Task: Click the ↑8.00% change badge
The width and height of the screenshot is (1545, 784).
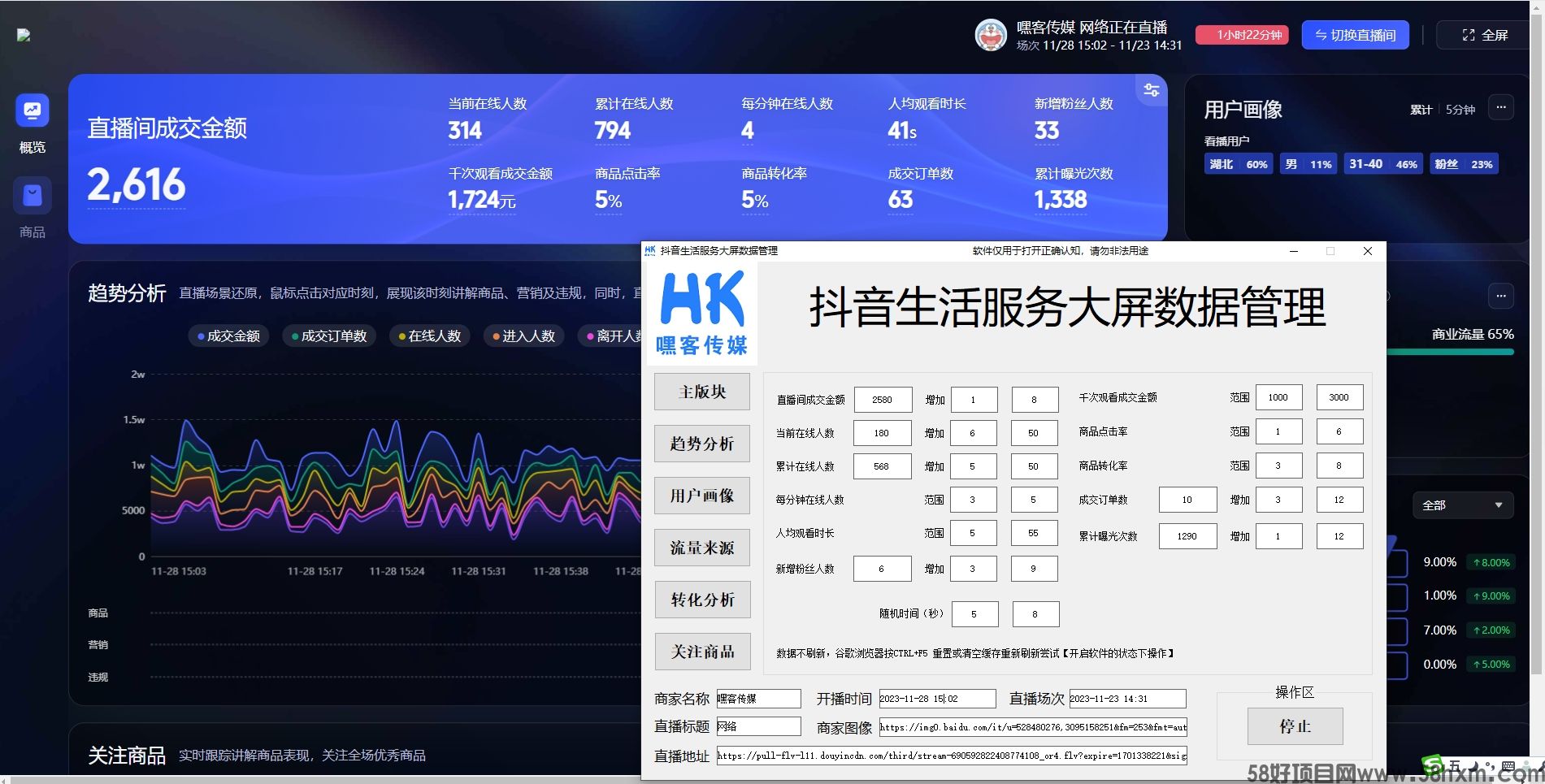Action: (1491, 562)
